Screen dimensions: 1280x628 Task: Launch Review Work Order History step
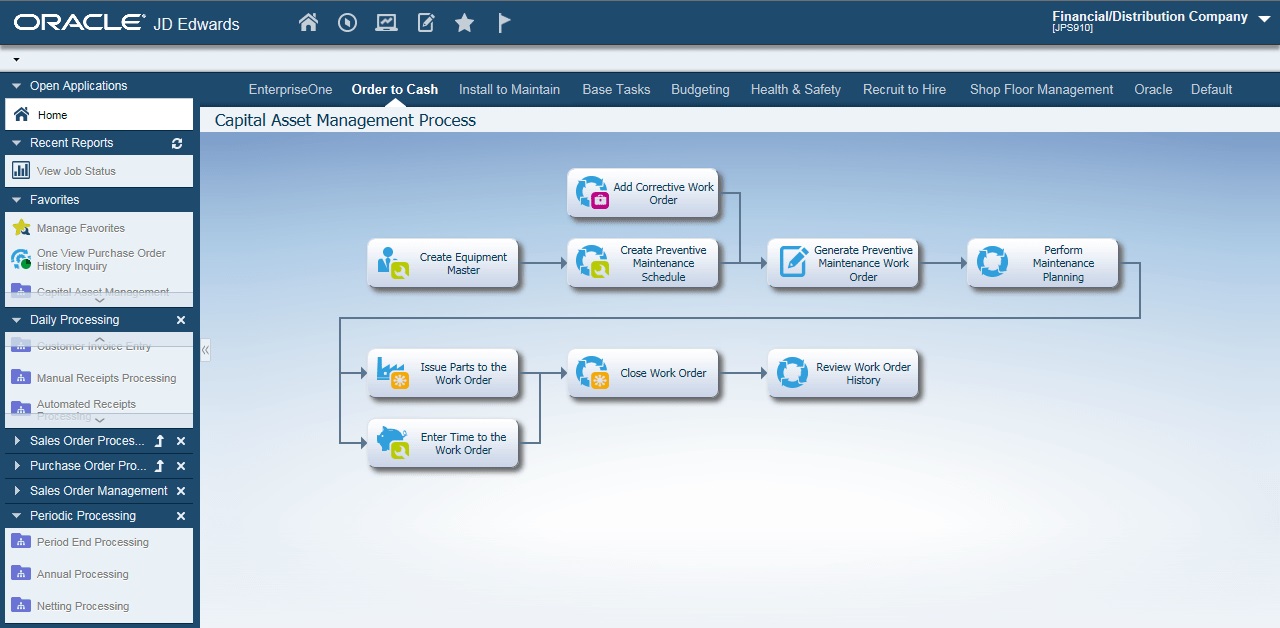(843, 374)
